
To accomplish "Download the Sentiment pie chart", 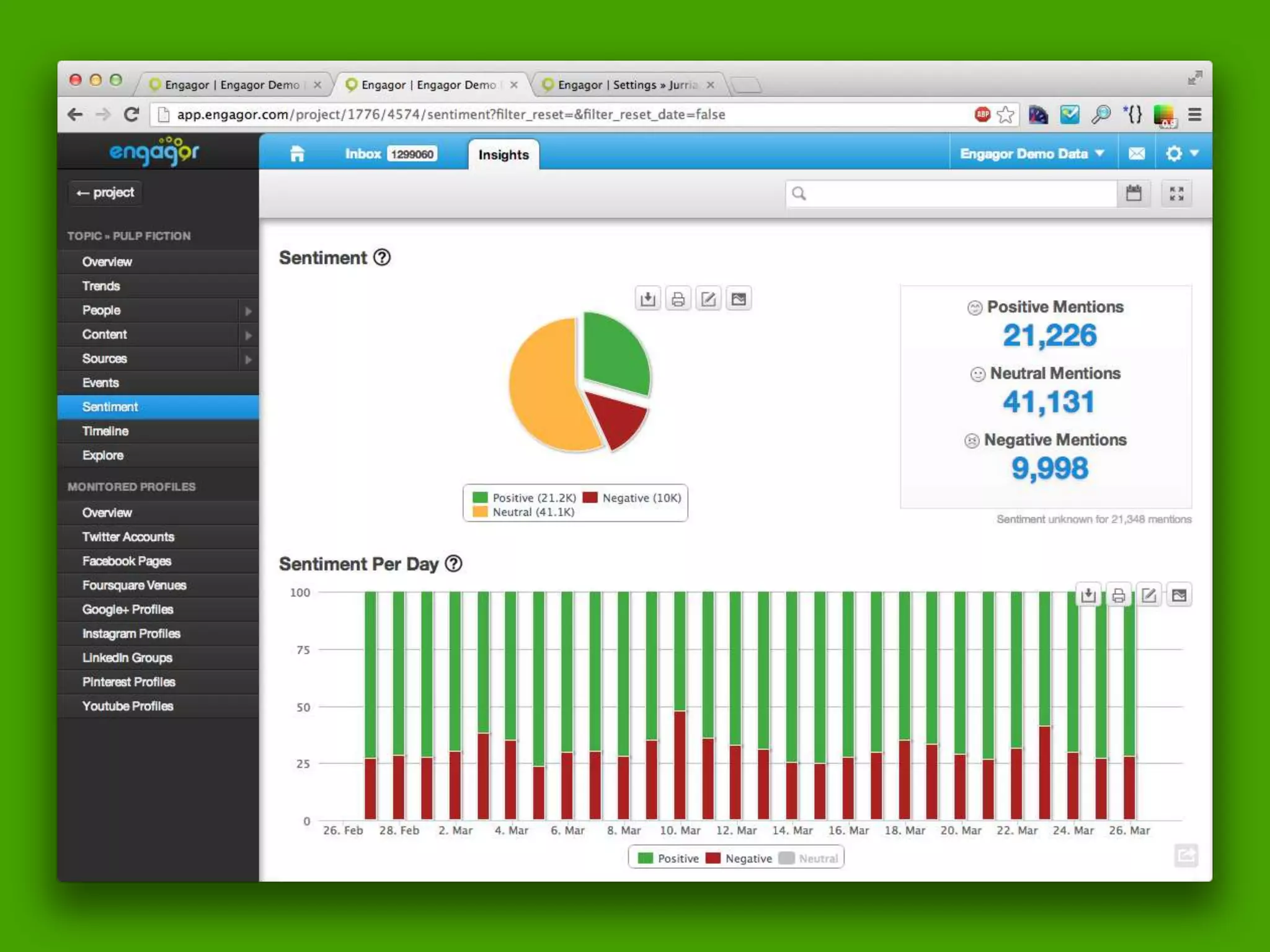I will (x=647, y=299).
